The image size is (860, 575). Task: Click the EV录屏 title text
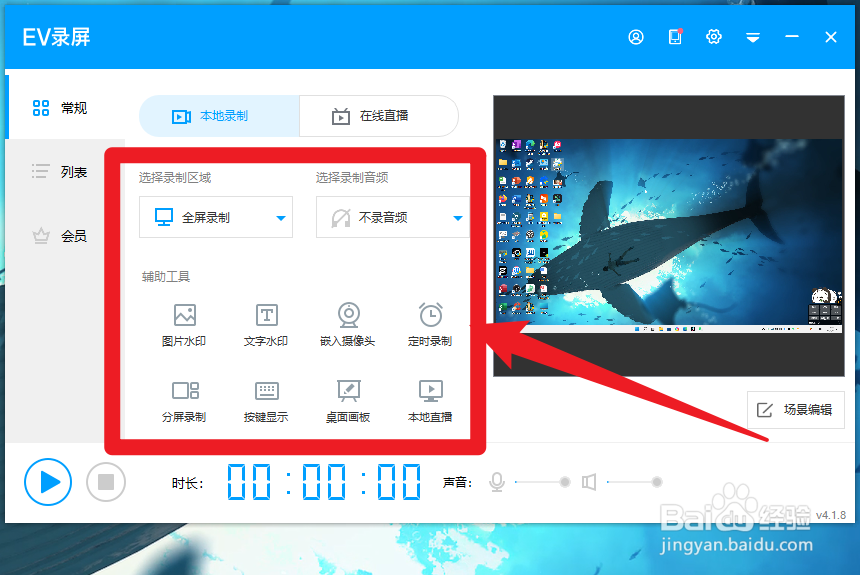pyautogui.click(x=56, y=37)
